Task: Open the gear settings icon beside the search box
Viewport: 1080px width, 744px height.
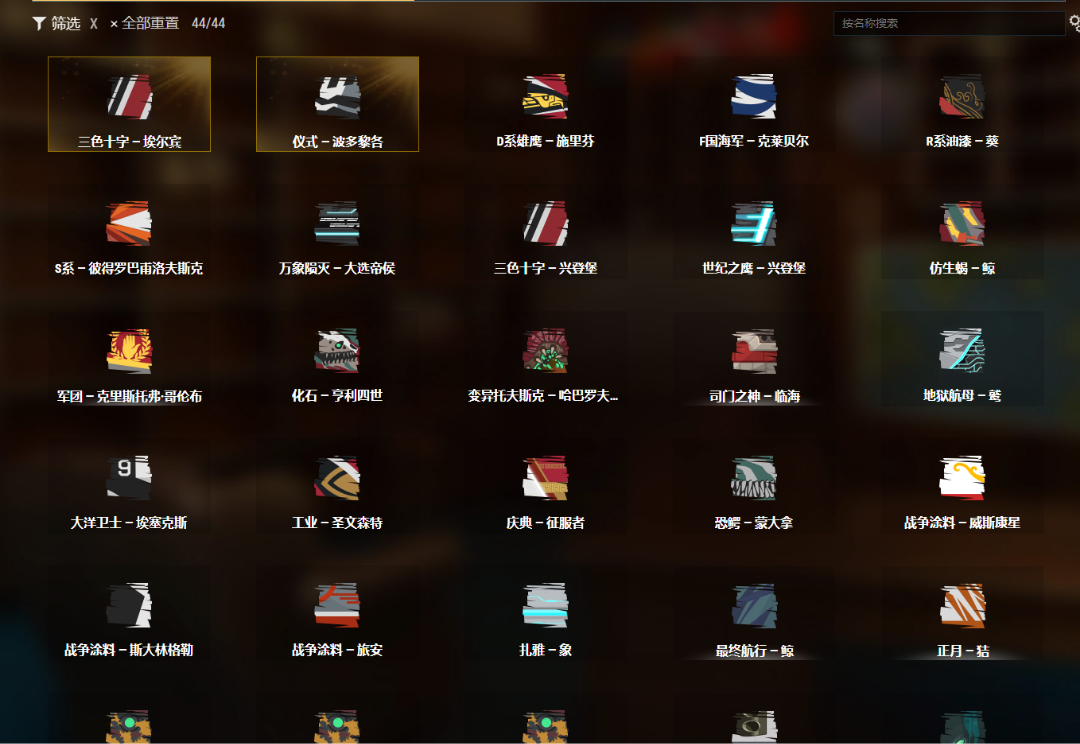Action: (x=1074, y=23)
